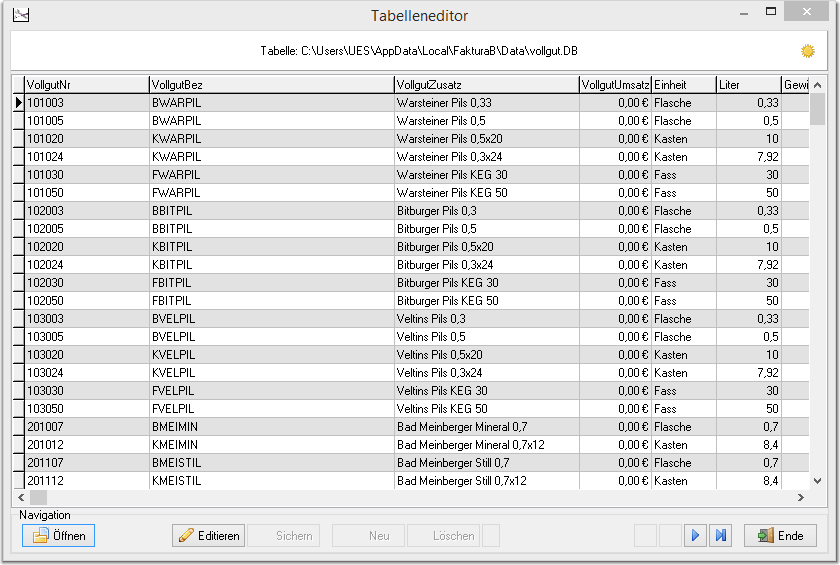Click the VollgutUmsatz column header

pos(616,85)
